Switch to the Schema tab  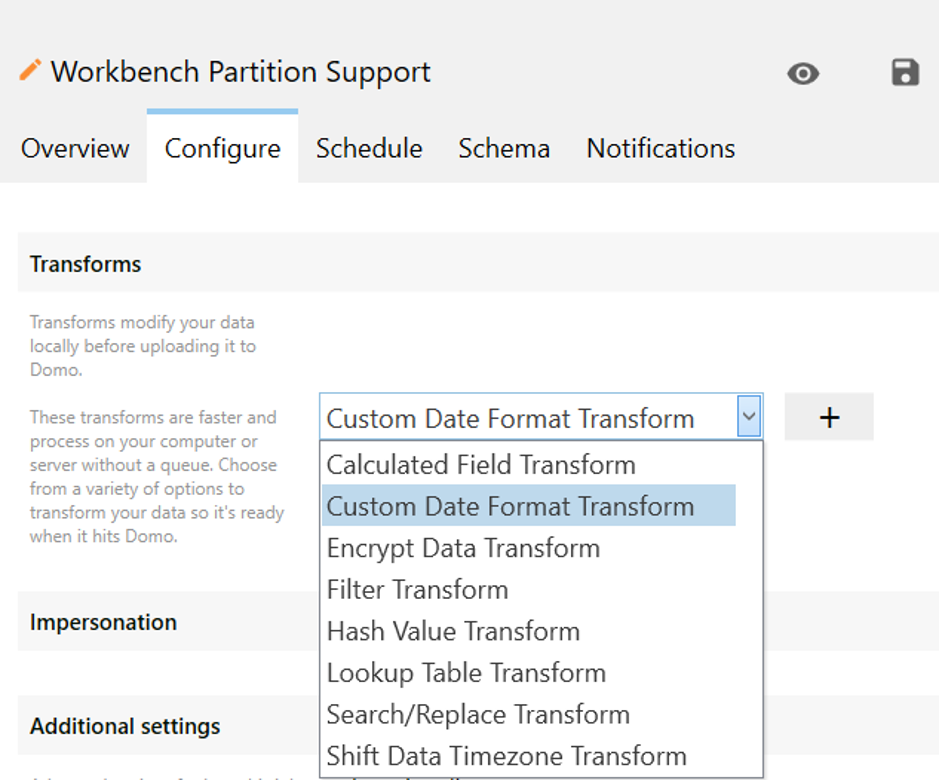coord(504,148)
